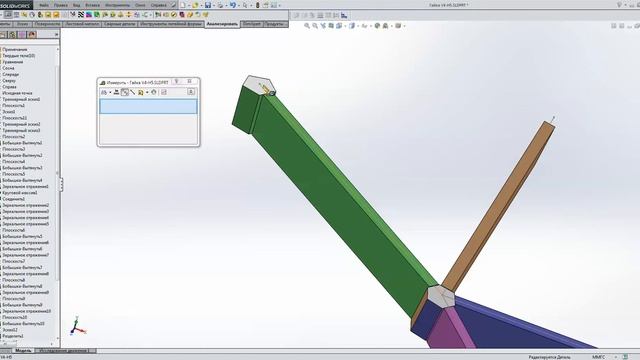Activate Zoom to Area tool
Screen dimensions: 640x360
[315, 26]
